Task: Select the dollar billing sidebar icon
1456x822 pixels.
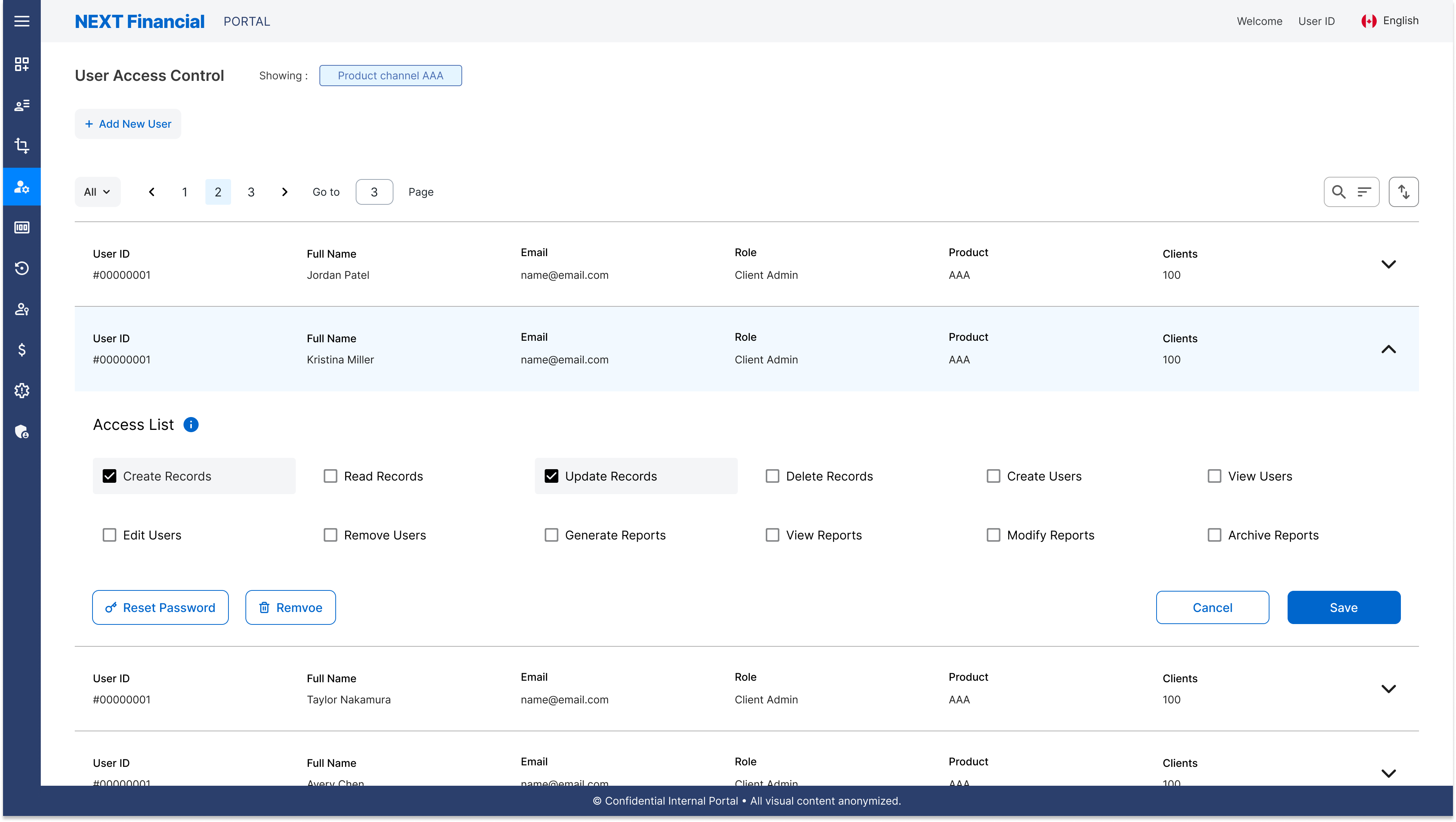Action: tap(22, 349)
